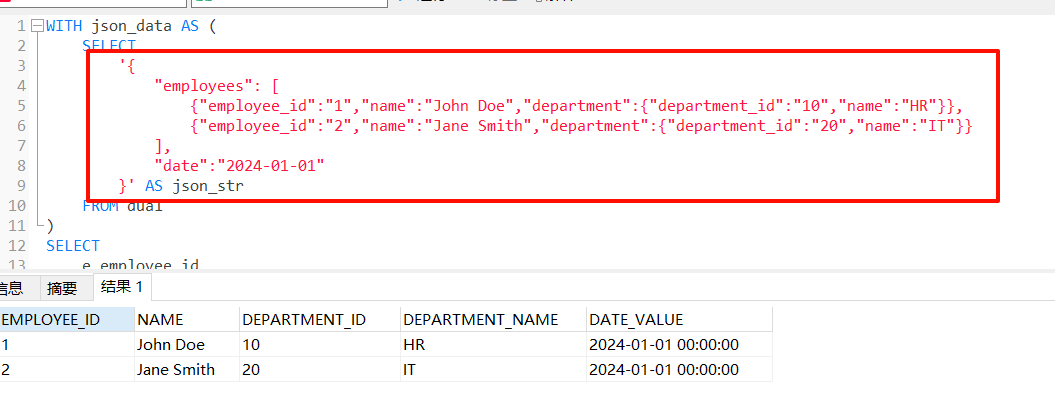This screenshot has height=402, width=1055.
Task: Select department ID cell containing 20
Action: [x=251, y=369]
